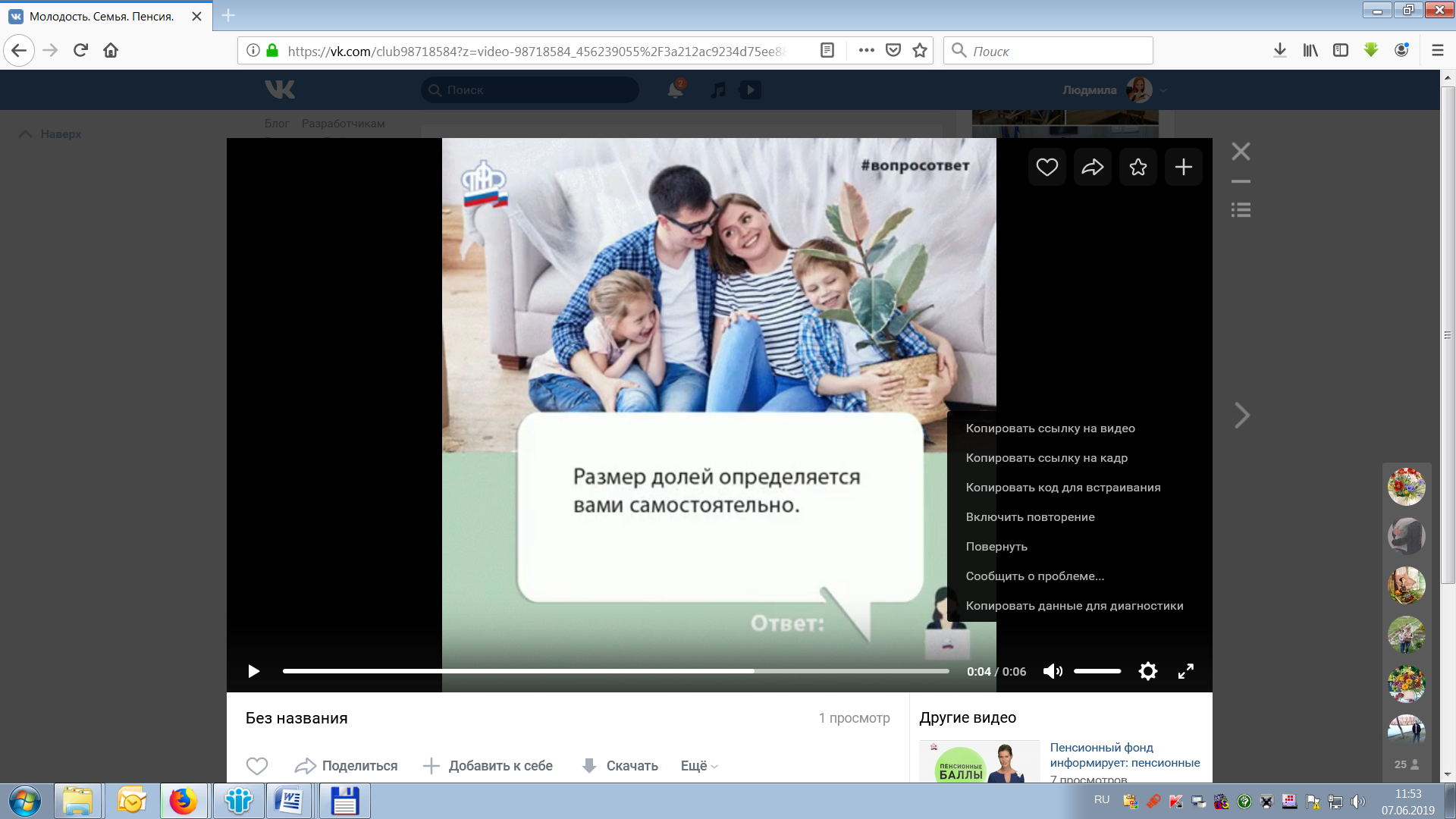Open the Firefox hamburger menu
1456x819 pixels.
coord(1437,51)
